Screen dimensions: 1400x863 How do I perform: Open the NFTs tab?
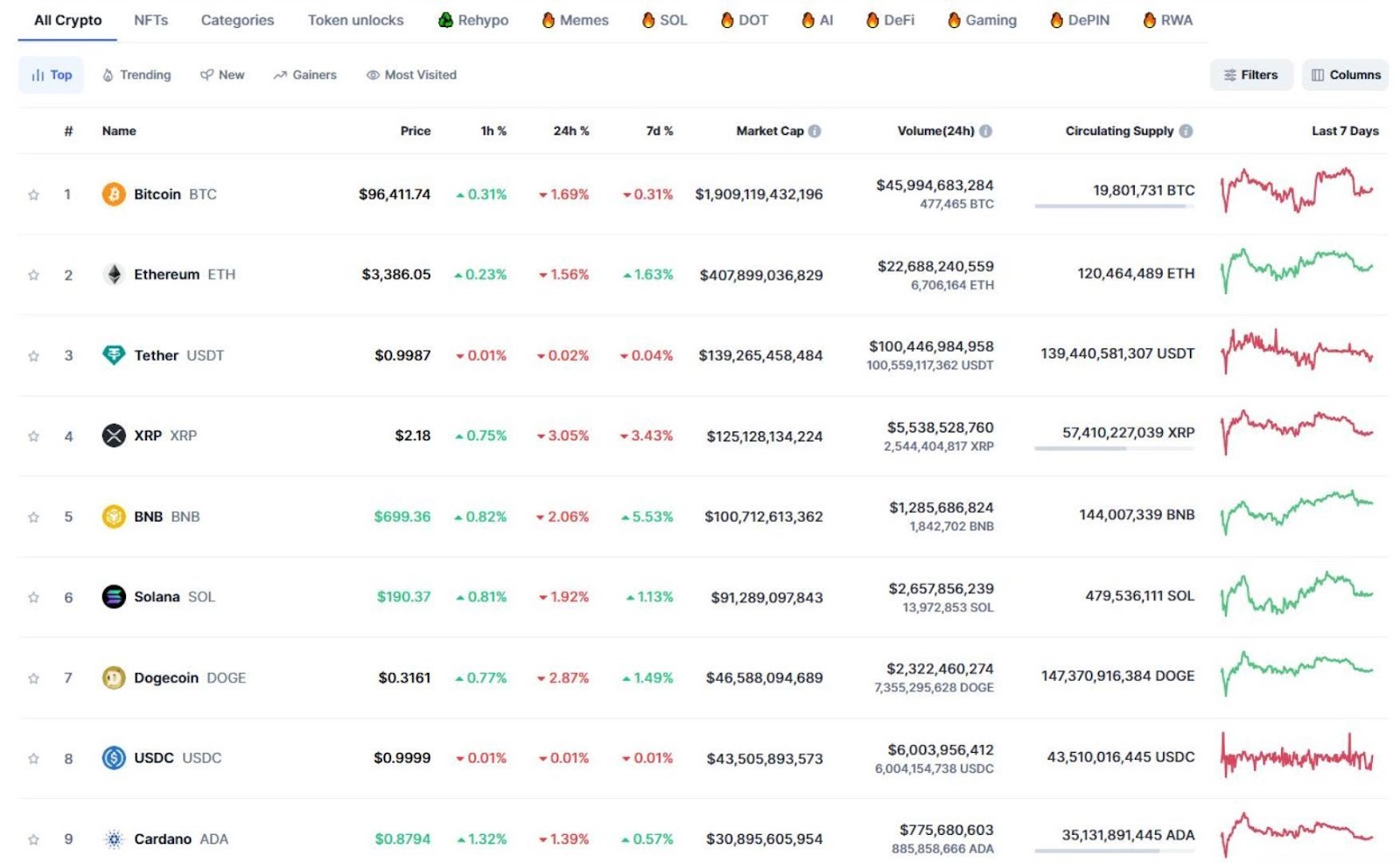coord(150,20)
